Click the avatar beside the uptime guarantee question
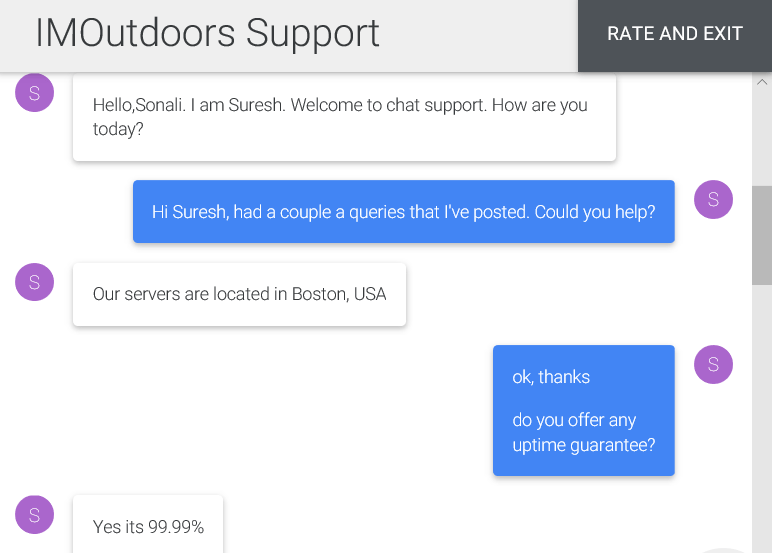The image size is (772, 553). (x=713, y=364)
